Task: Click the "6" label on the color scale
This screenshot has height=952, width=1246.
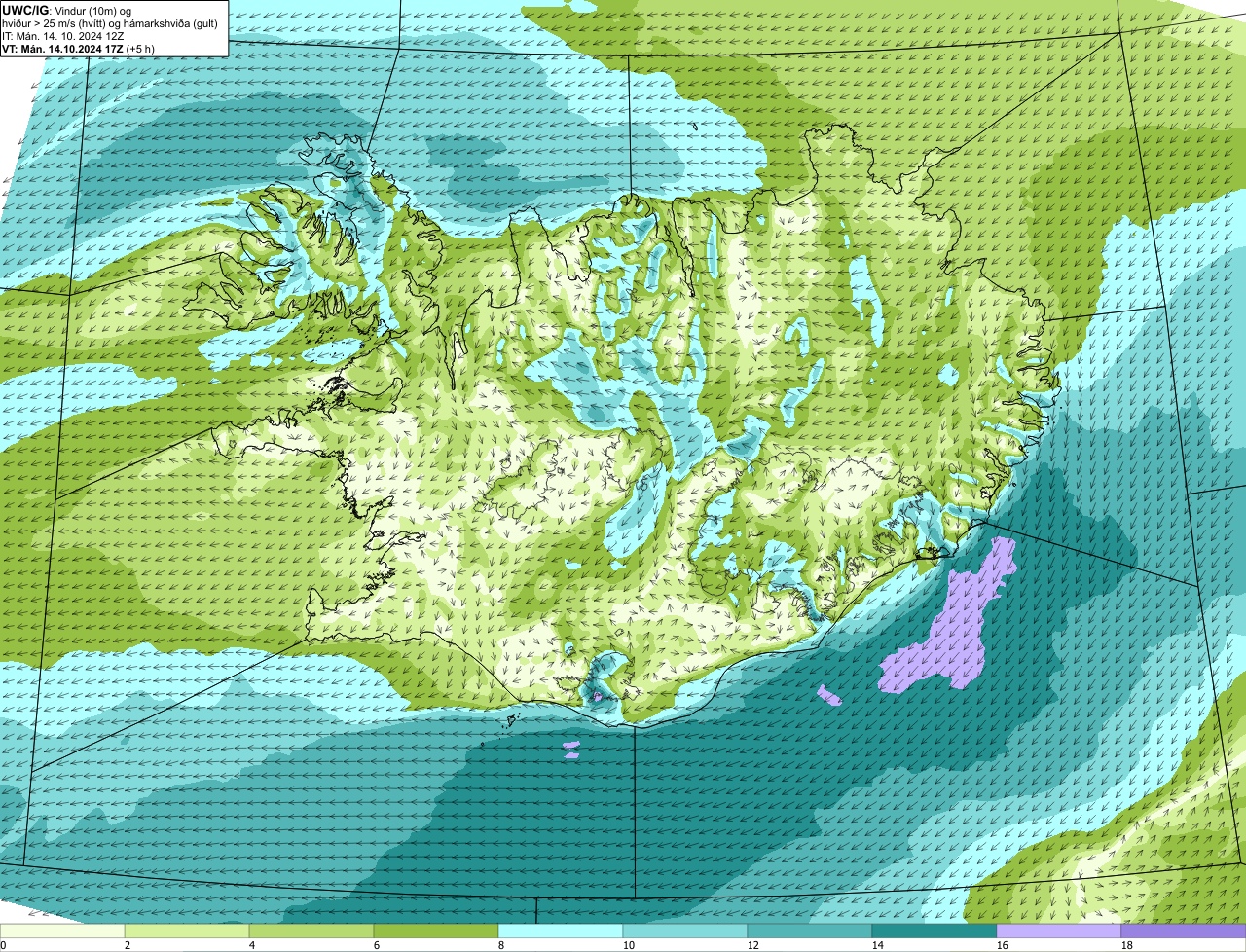Action: coord(377,945)
